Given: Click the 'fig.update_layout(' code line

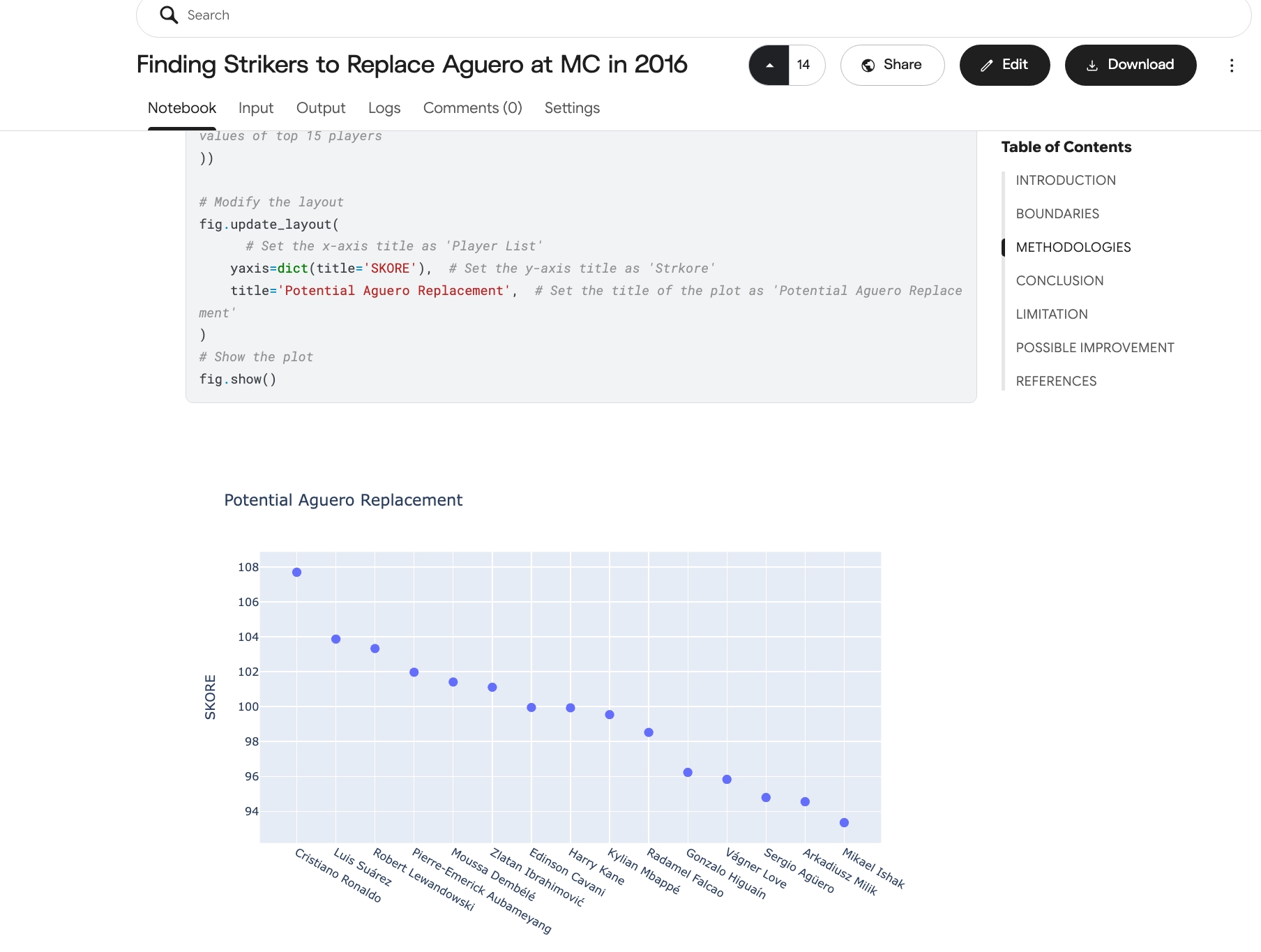Looking at the screenshot, I should point(269,225).
